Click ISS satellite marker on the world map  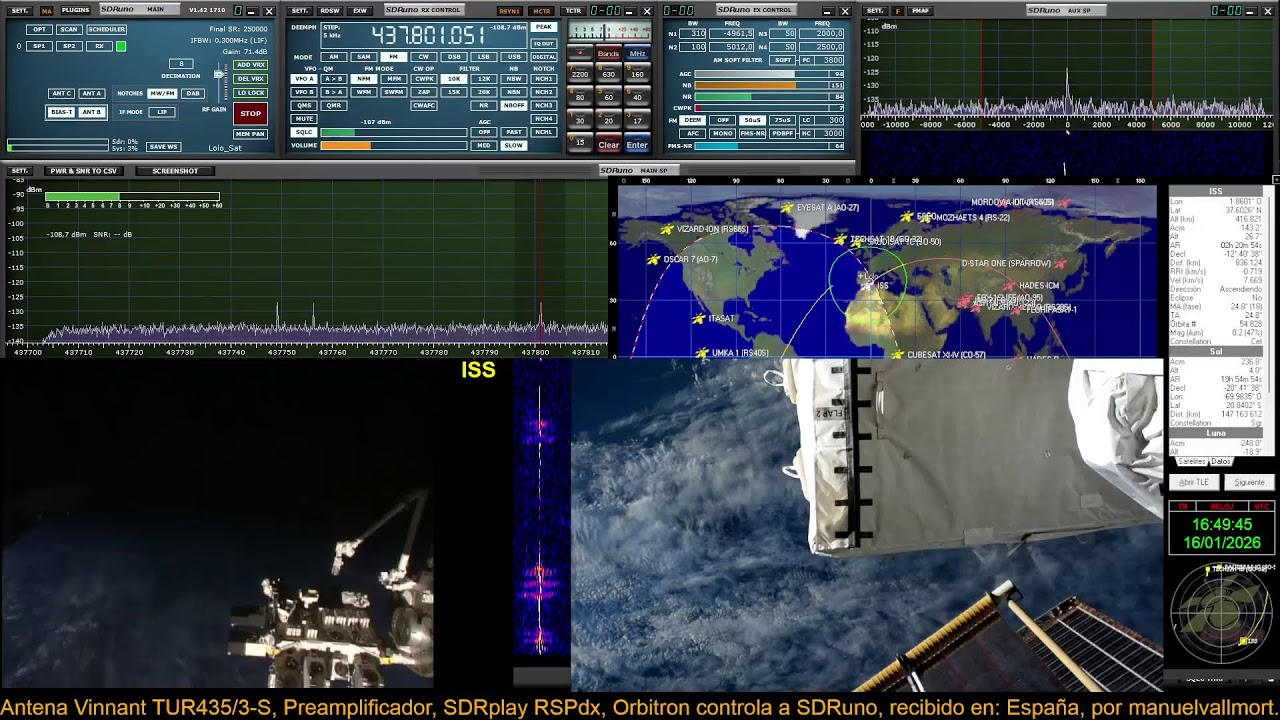(868, 285)
